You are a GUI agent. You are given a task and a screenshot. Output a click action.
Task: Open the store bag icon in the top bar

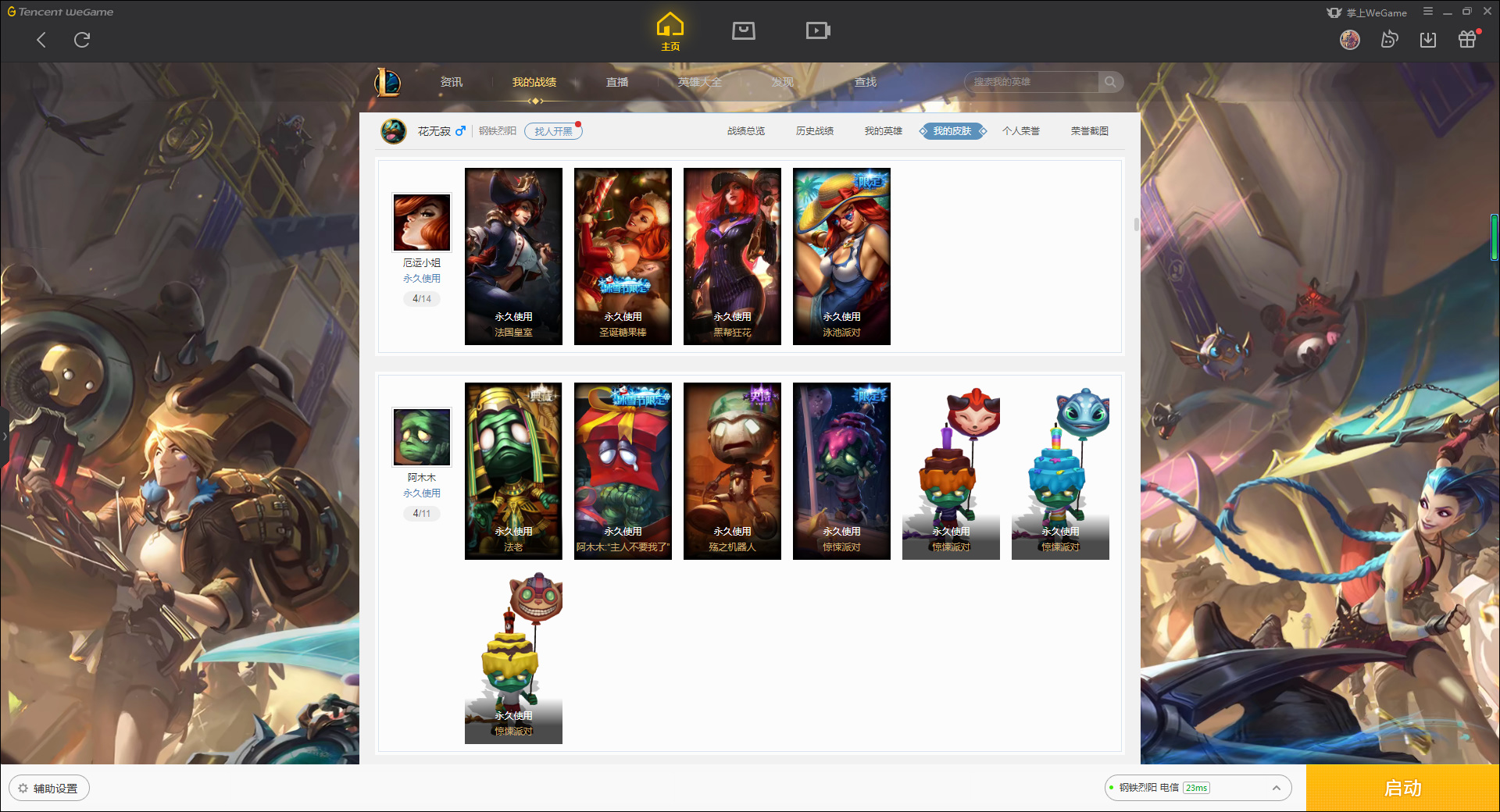point(744,30)
